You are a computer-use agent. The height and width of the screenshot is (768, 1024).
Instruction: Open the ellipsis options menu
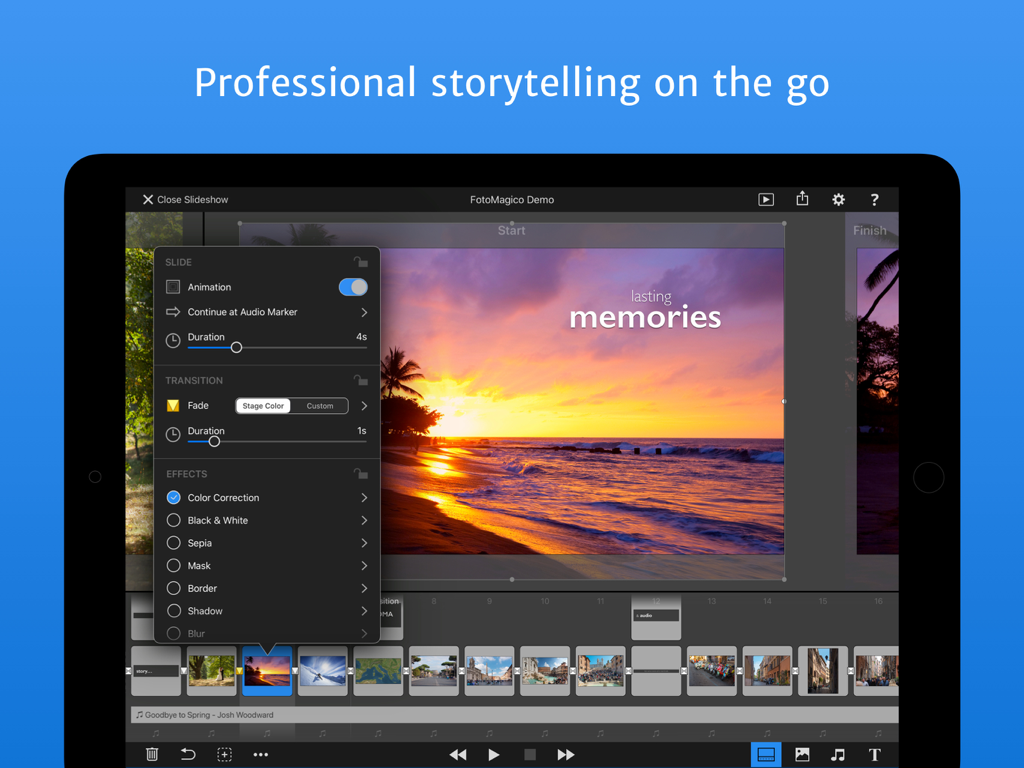click(x=260, y=754)
